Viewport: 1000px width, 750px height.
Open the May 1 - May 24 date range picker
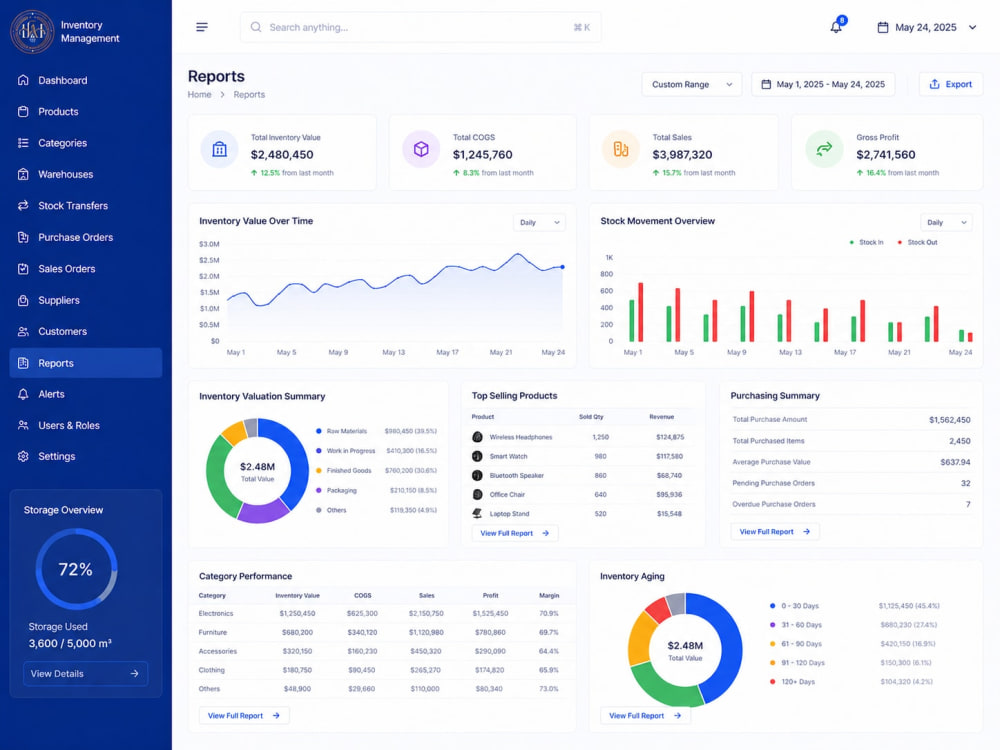[x=823, y=84]
